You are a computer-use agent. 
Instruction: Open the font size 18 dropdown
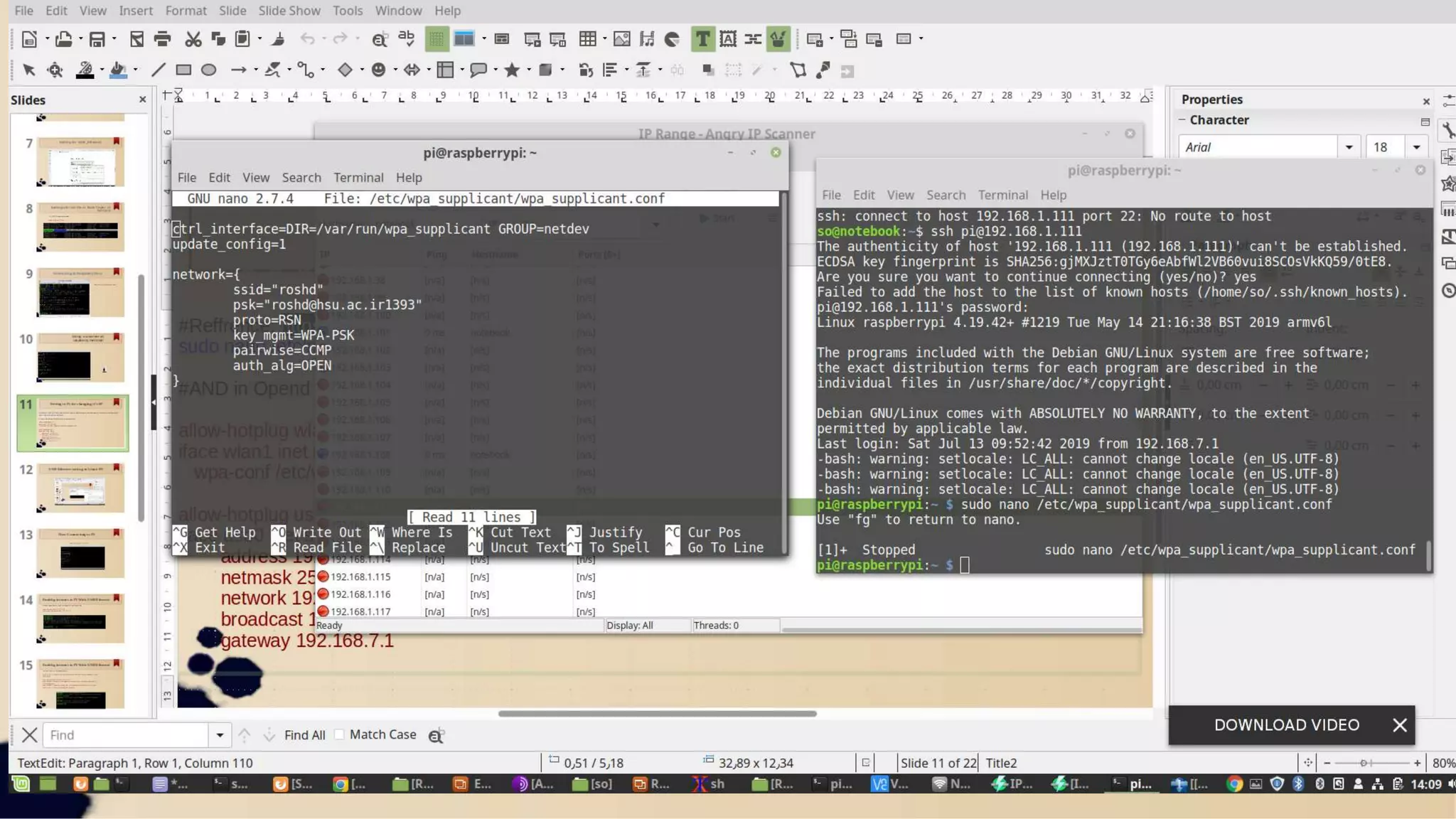1416,147
